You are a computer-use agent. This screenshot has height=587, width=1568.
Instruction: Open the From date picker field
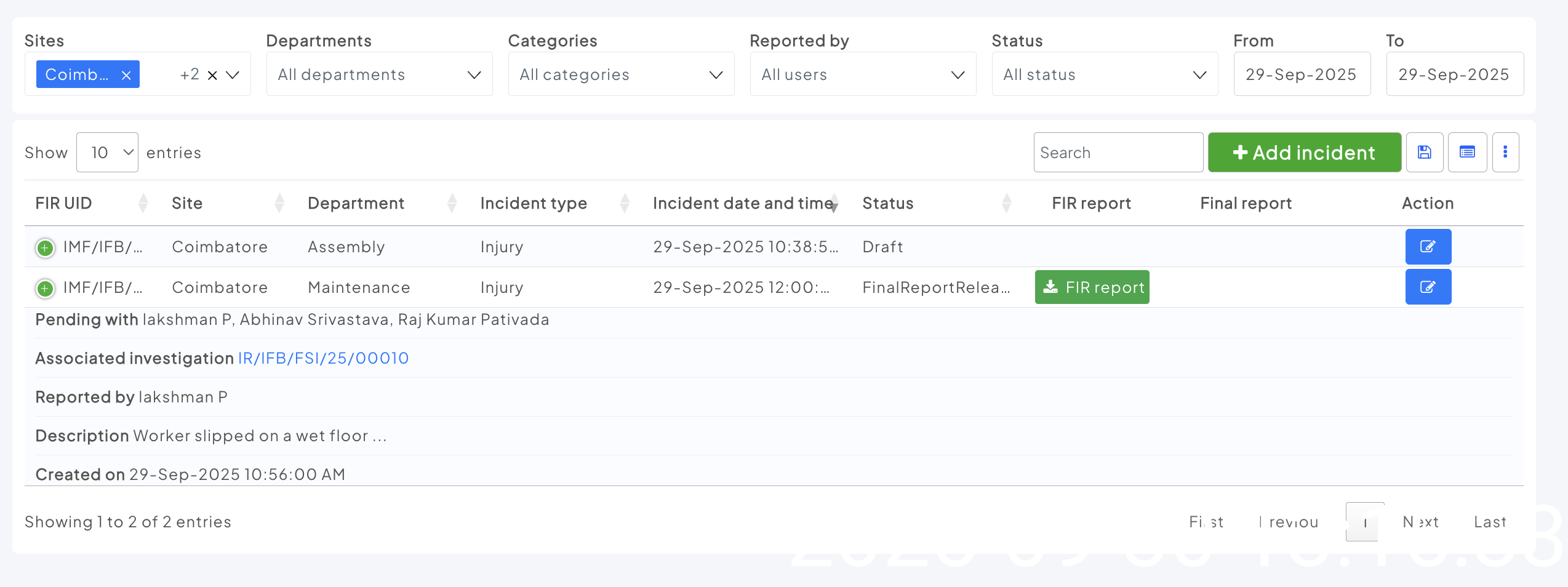(1302, 74)
